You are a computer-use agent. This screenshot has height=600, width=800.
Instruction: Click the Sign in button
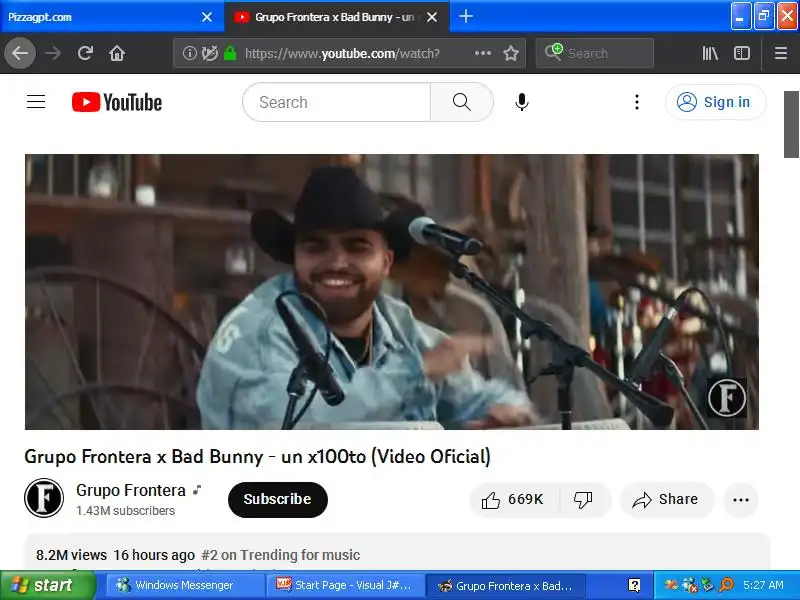pos(715,102)
